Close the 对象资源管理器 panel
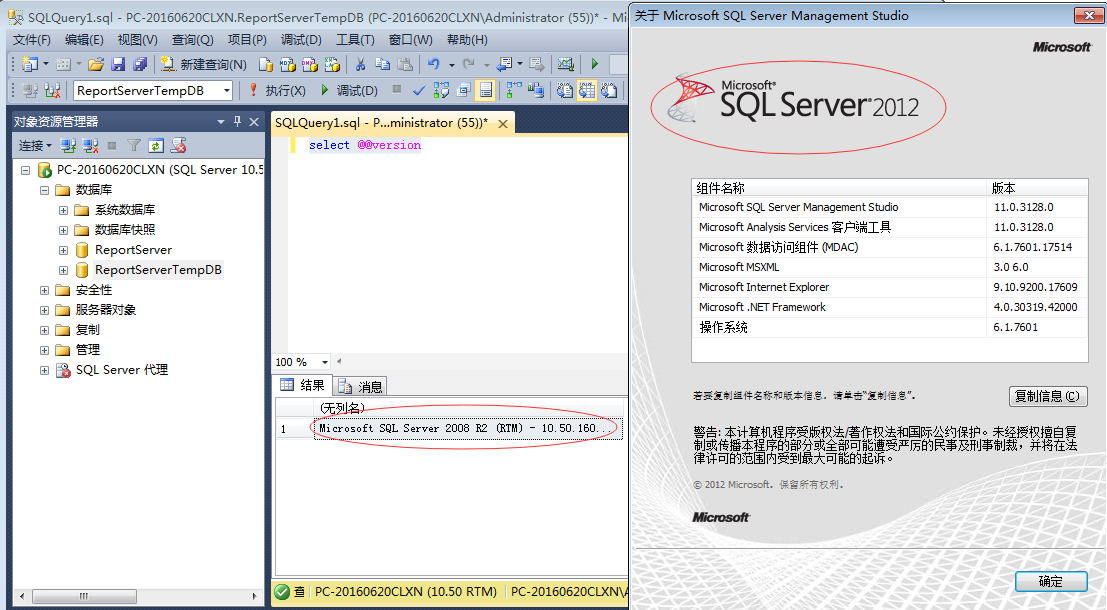Screen dimensions: 1107x610 (254, 121)
